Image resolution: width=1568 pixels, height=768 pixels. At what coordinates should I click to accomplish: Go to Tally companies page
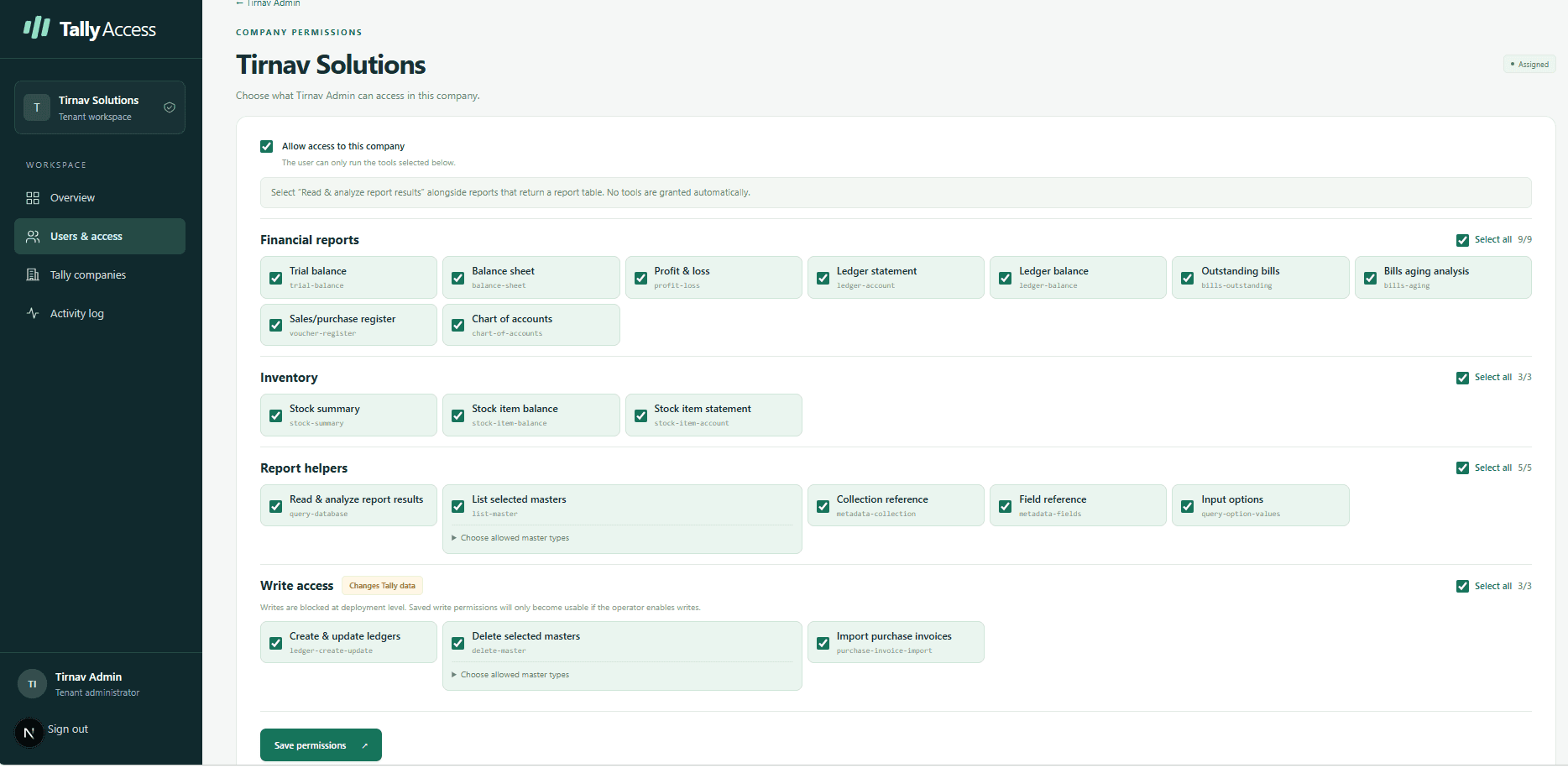pyautogui.click(x=100, y=275)
